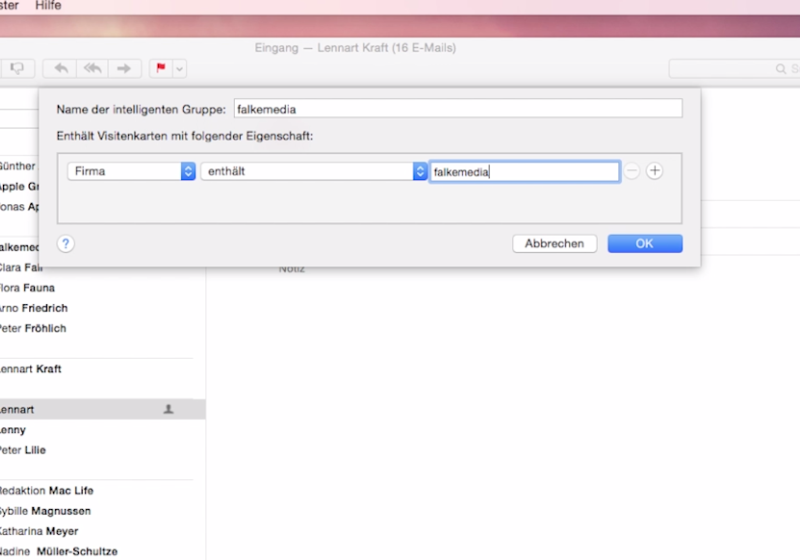The width and height of the screenshot is (800, 560).
Task: Click the red flag icon
Action: coord(159,68)
